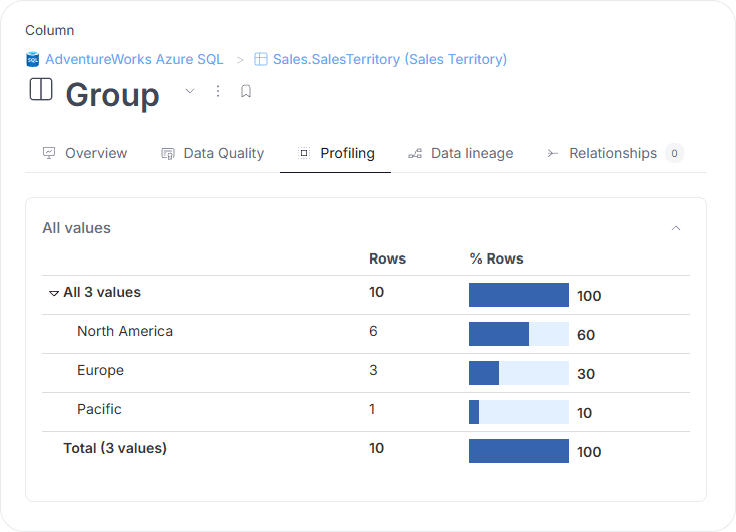Screen dimensions: 736x532
Task: Click the column icon beside Group title
Action: click(x=41, y=90)
